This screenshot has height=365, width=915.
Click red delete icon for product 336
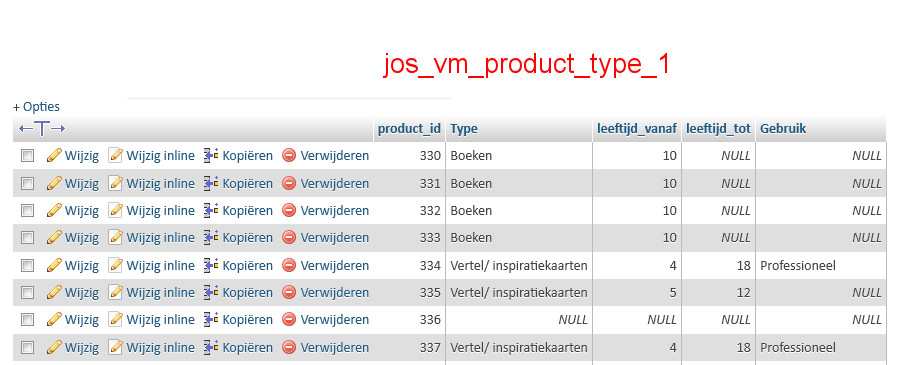[289, 319]
